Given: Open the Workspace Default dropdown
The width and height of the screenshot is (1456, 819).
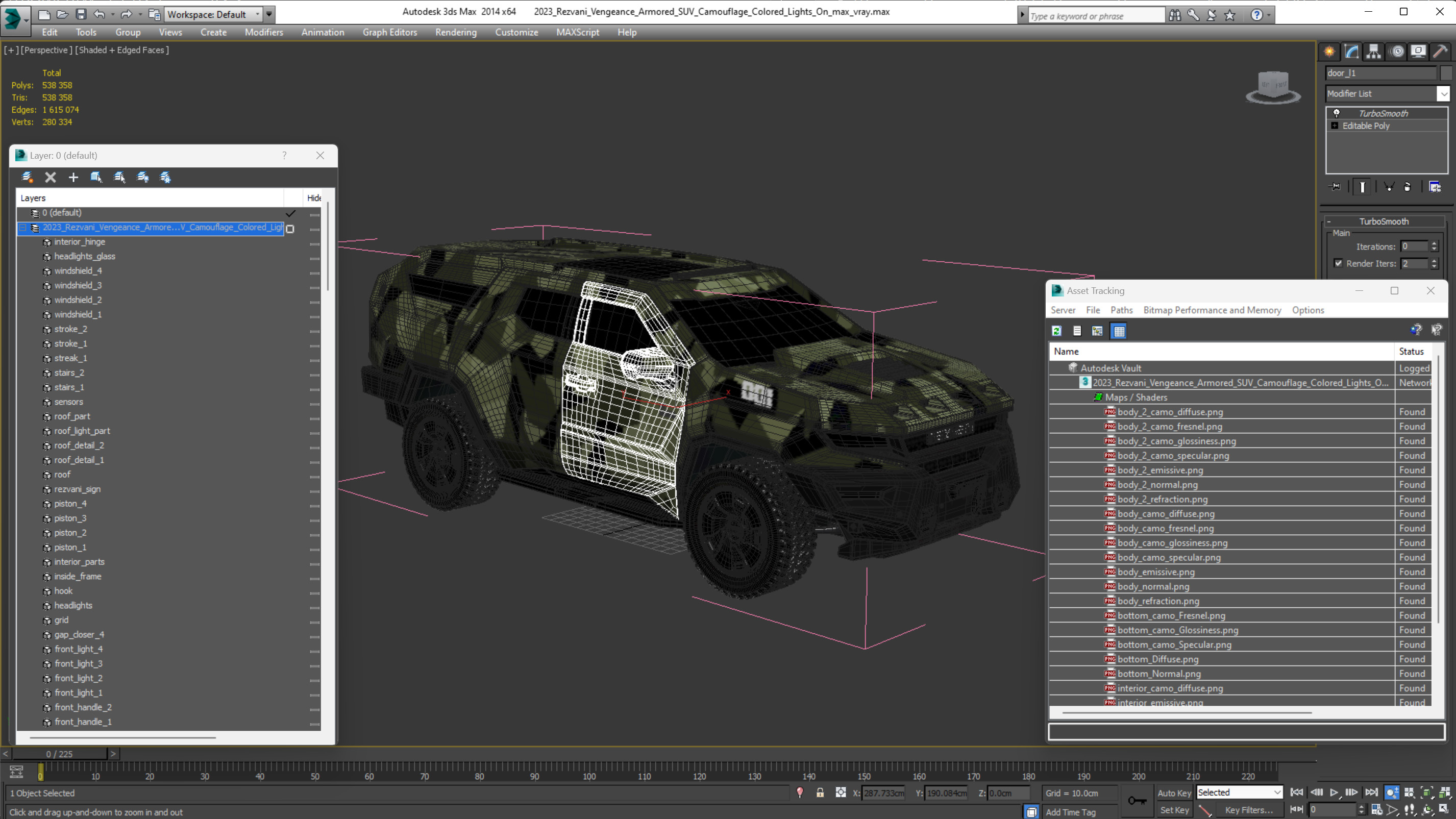Looking at the screenshot, I should click(214, 14).
